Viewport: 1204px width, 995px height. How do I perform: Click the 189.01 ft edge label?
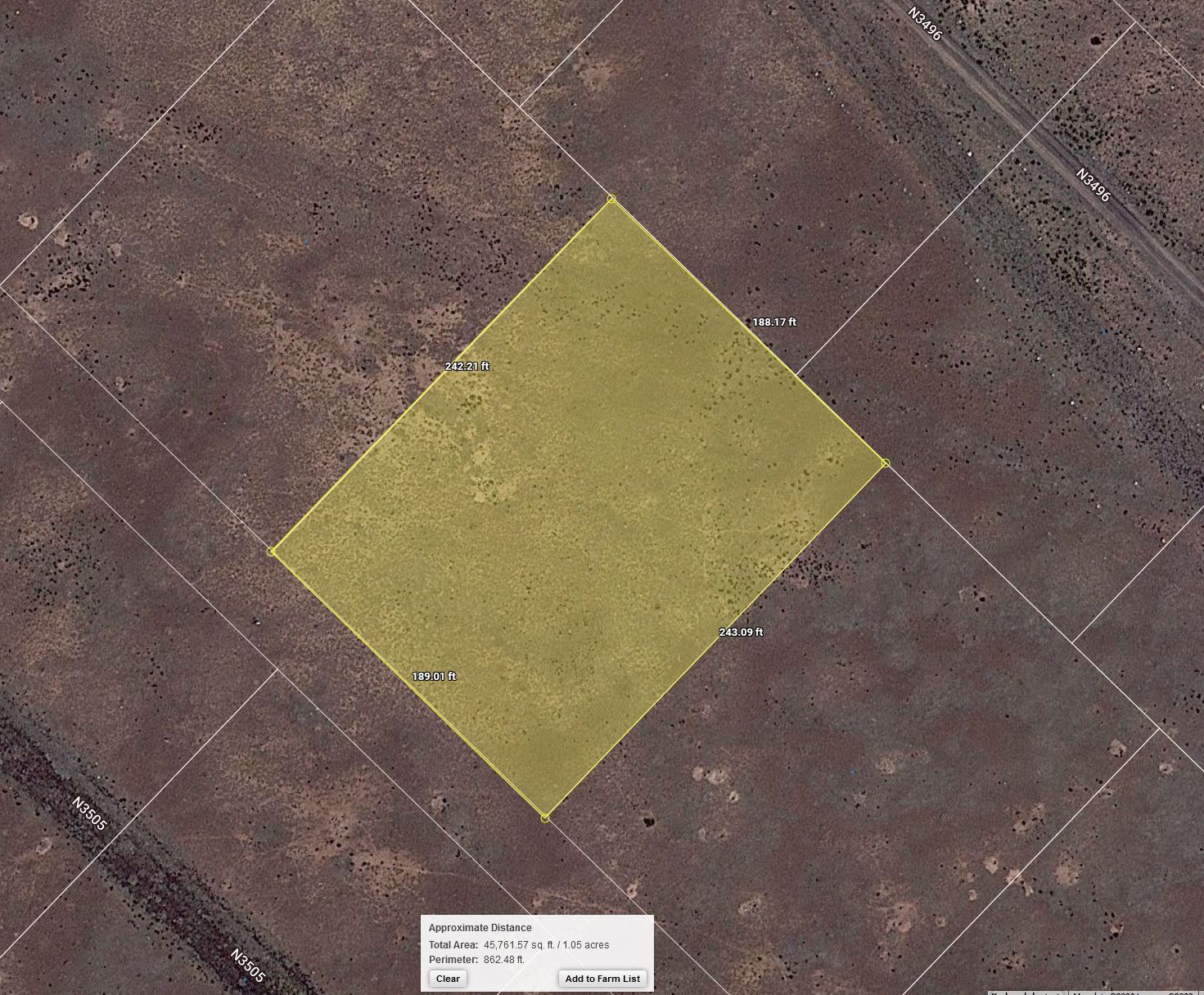[x=433, y=677]
